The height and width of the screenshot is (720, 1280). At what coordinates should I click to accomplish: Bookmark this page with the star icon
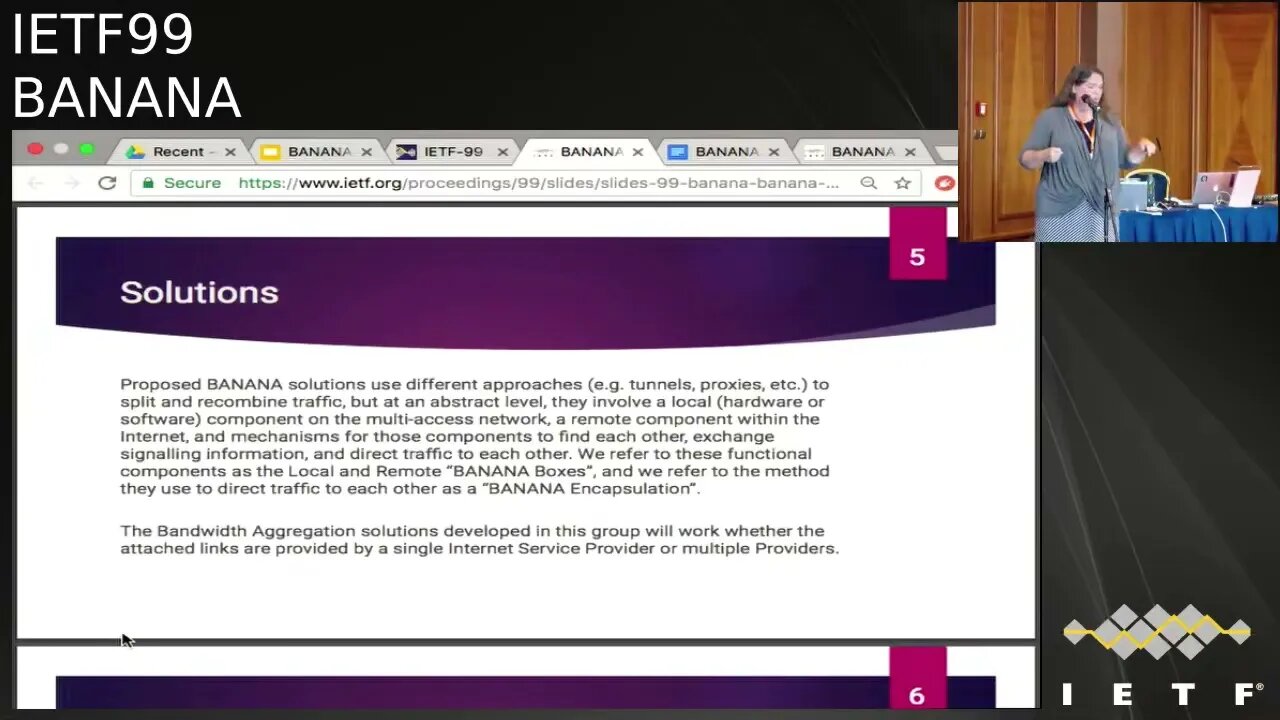(902, 183)
